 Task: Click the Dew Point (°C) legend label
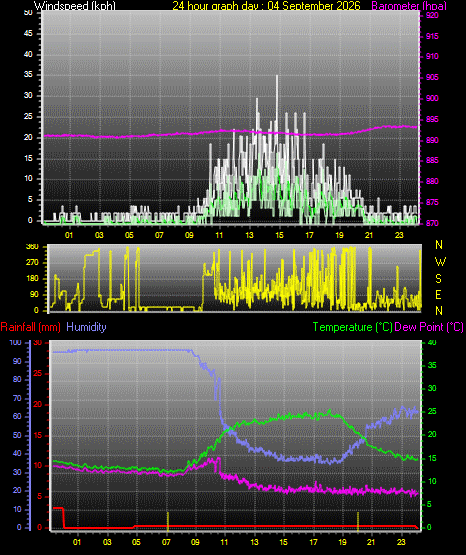tap(429, 327)
